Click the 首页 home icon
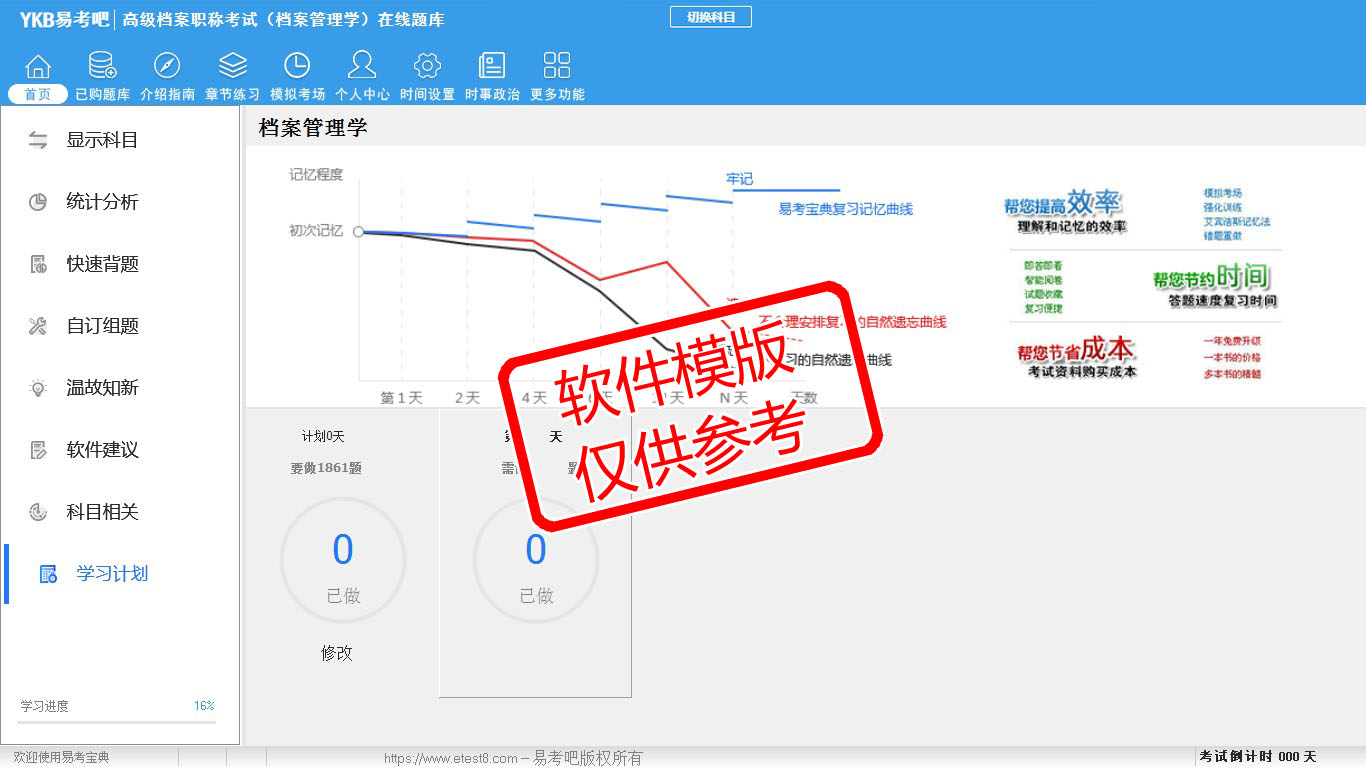 (38, 66)
